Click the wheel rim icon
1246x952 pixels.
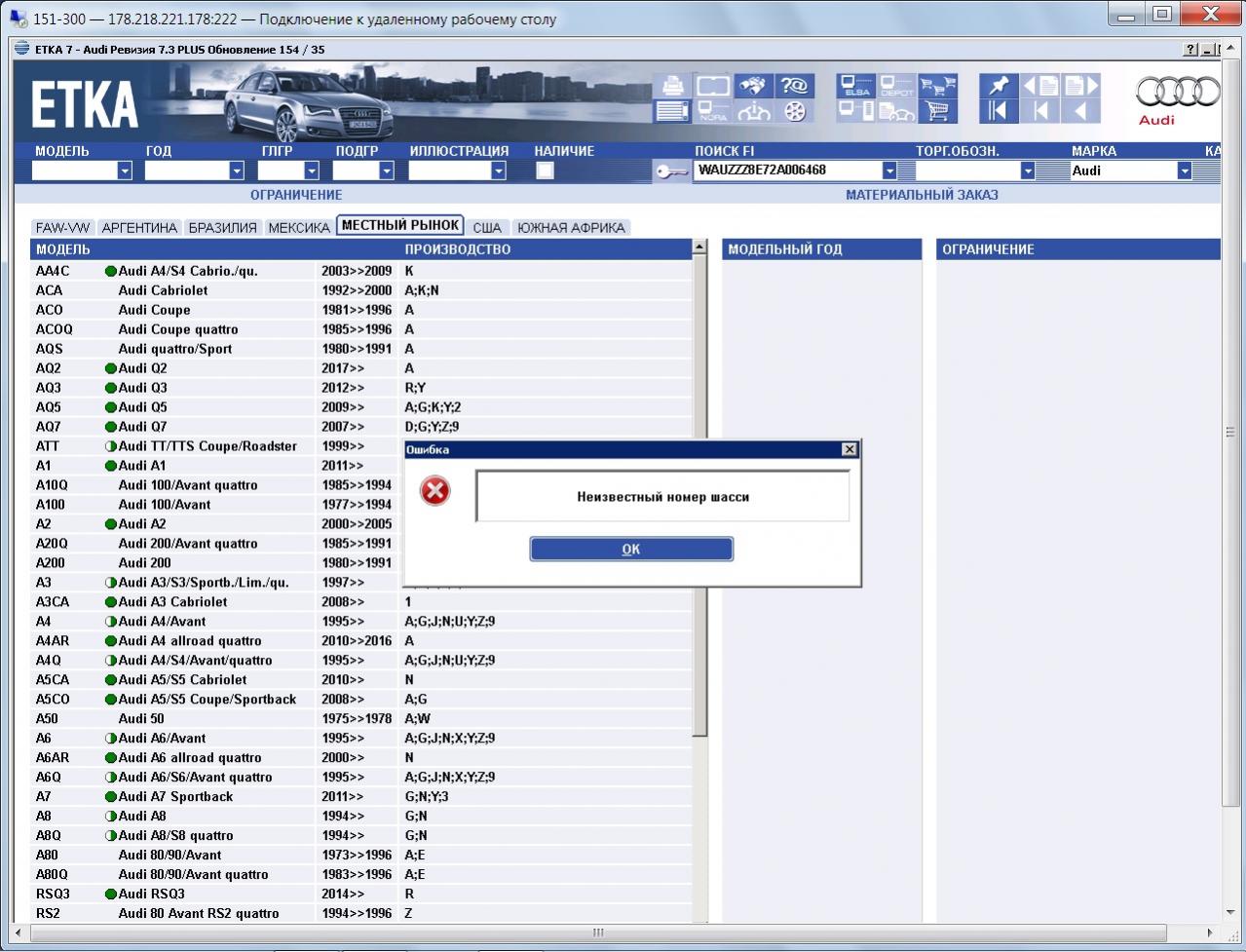click(x=795, y=111)
